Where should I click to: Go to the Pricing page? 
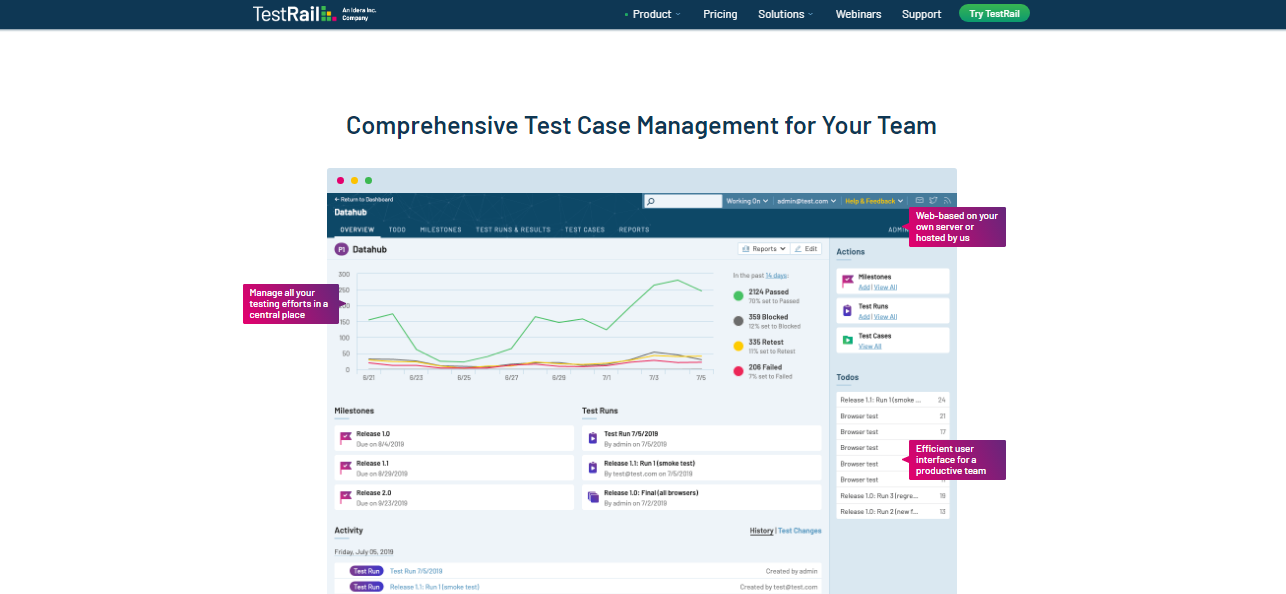[x=720, y=14]
